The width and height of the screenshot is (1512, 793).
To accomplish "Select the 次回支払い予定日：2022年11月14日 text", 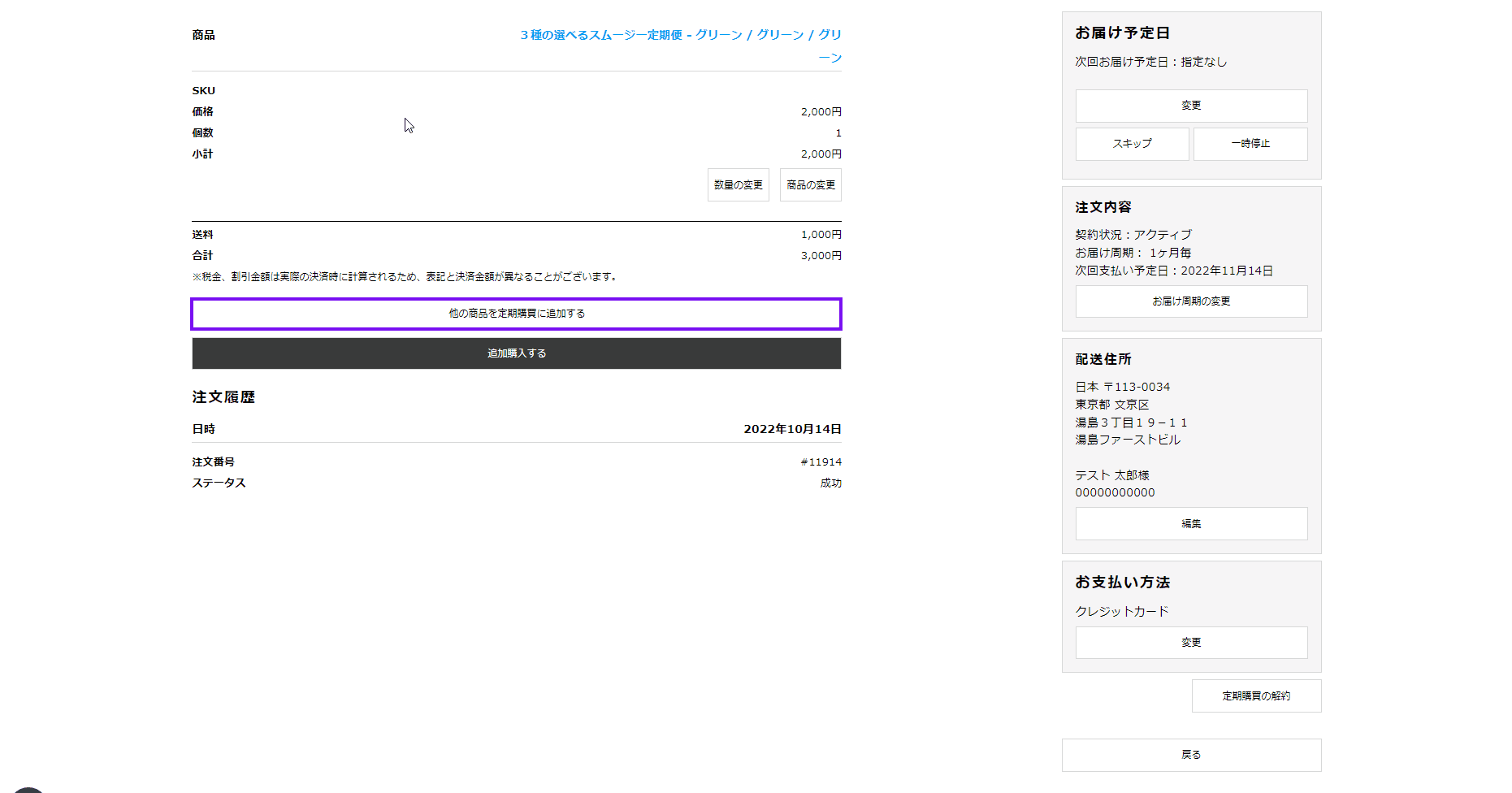I will (1174, 271).
